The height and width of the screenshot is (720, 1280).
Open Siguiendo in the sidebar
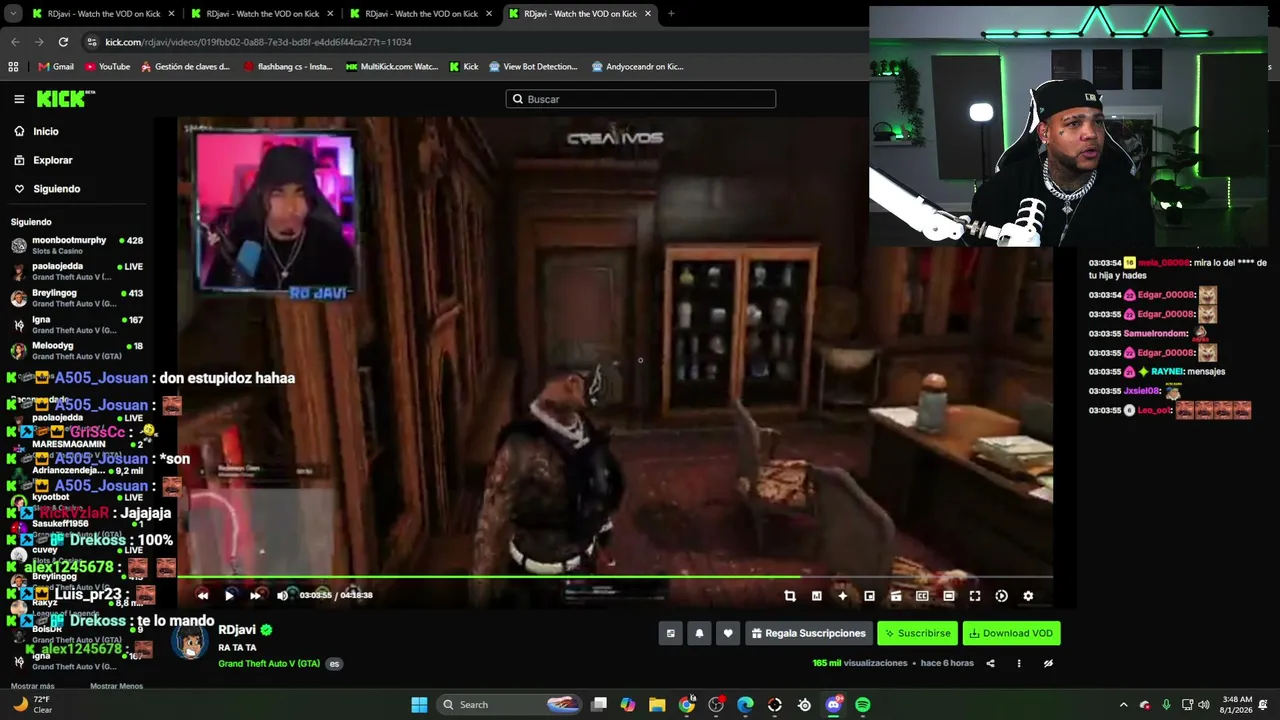point(47,189)
